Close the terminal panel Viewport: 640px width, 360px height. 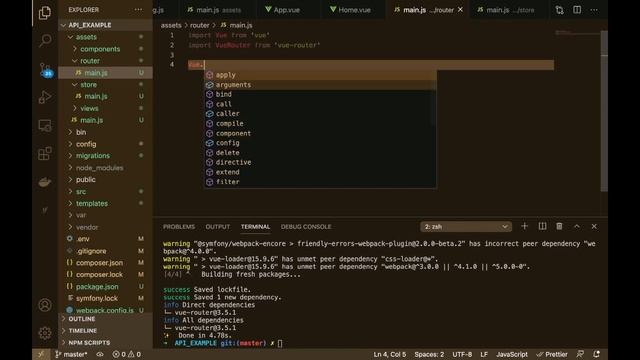pyautogui.click(x=594, y=226)
